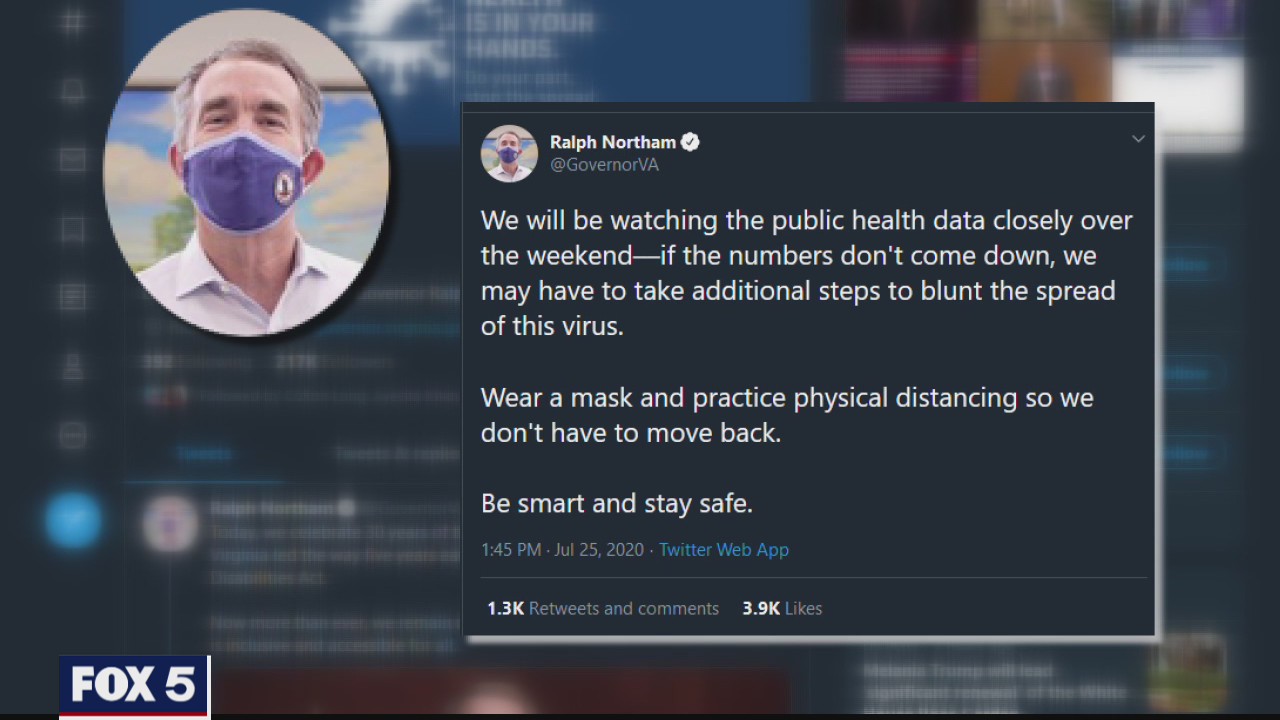Click the blue compose Tweet button
The image size is (1280, 720).
point(73,520)
